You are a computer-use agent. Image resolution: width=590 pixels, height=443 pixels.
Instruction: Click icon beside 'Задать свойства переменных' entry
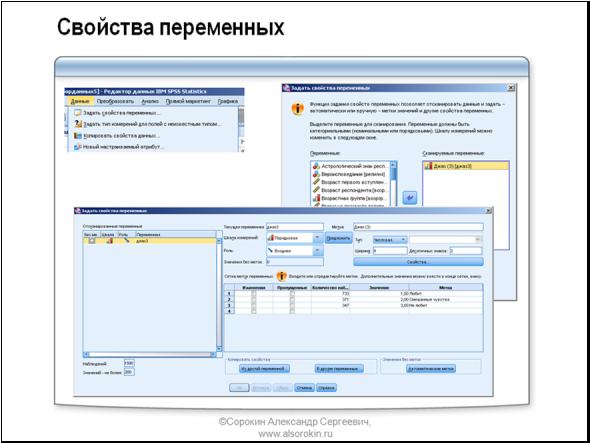tap(78, 113)
